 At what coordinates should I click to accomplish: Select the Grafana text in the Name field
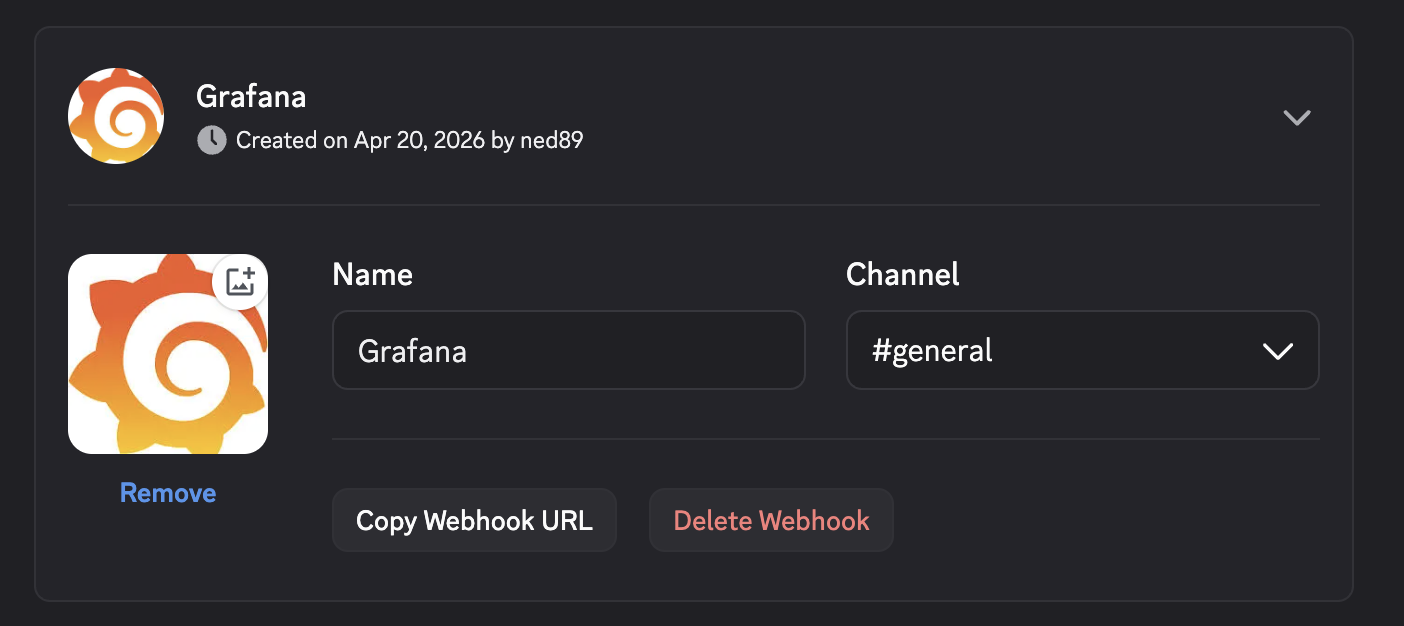pyautogui.click(x=413, y=351)
